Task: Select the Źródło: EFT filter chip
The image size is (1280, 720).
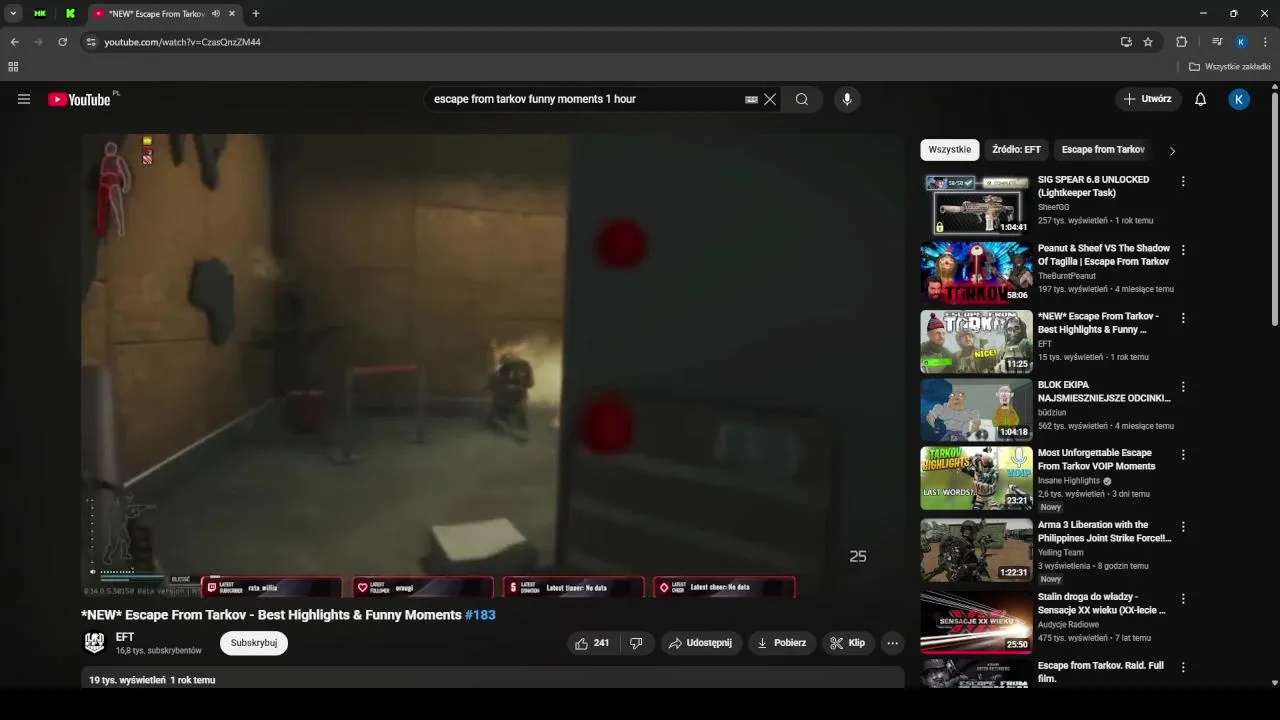Action: (x=1016, y=150)
